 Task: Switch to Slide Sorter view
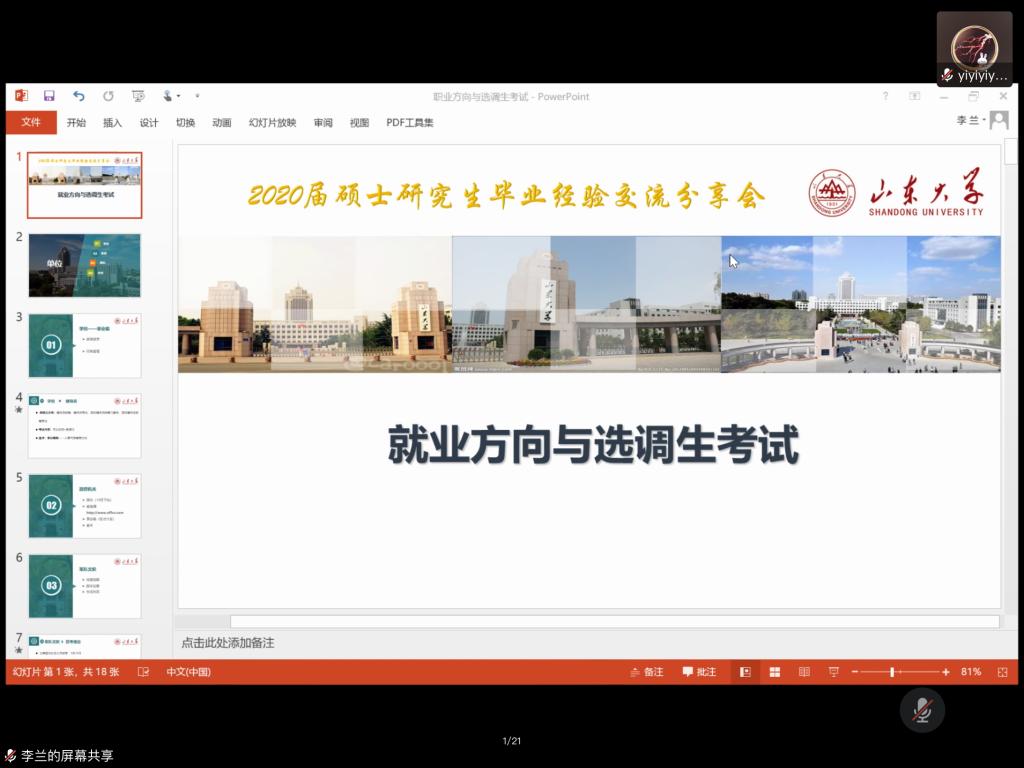774,672
